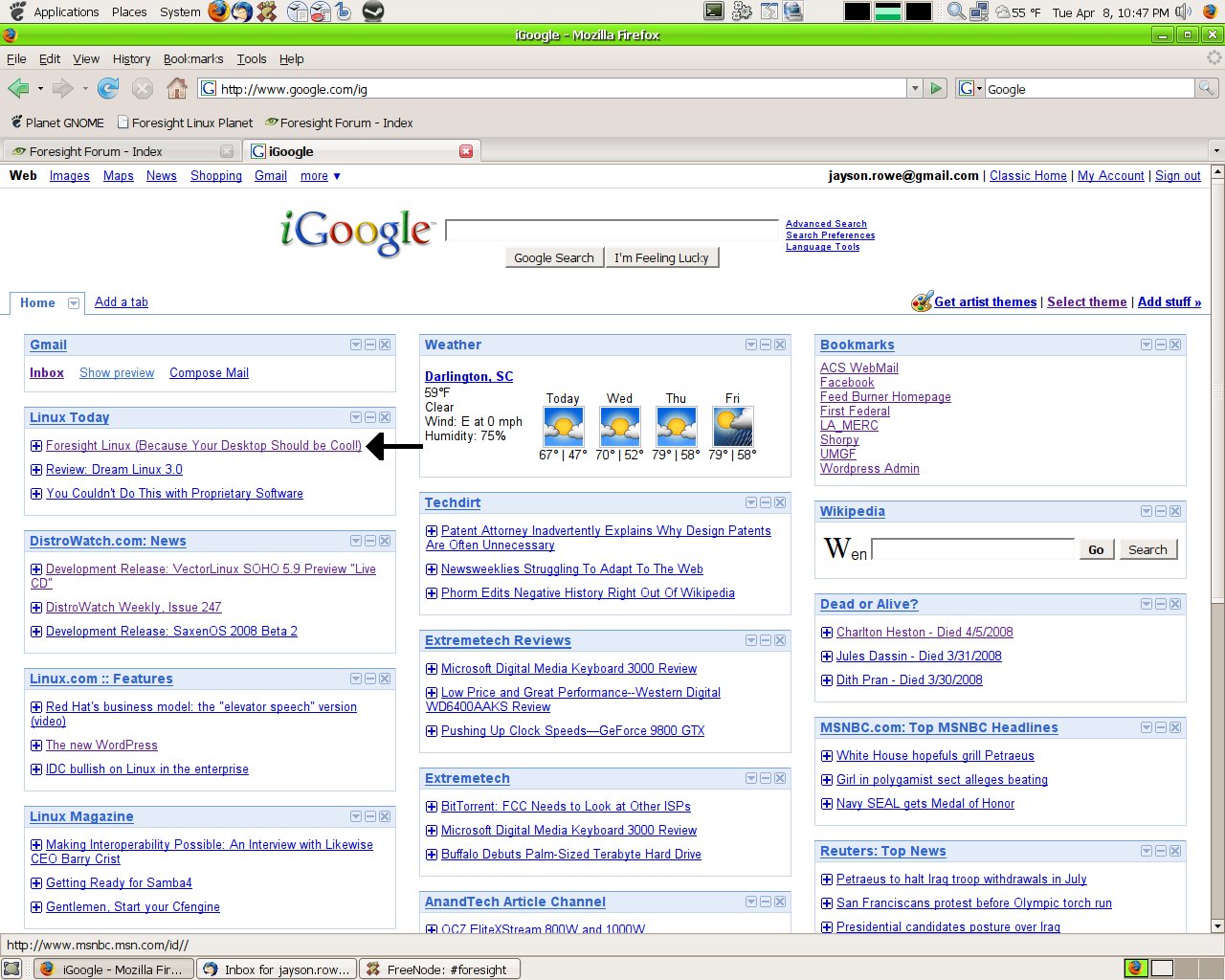Click the Wikipedia gadget Go button
The height and width of the screenshot is (980, 1225).
(x=1096, y=549)
